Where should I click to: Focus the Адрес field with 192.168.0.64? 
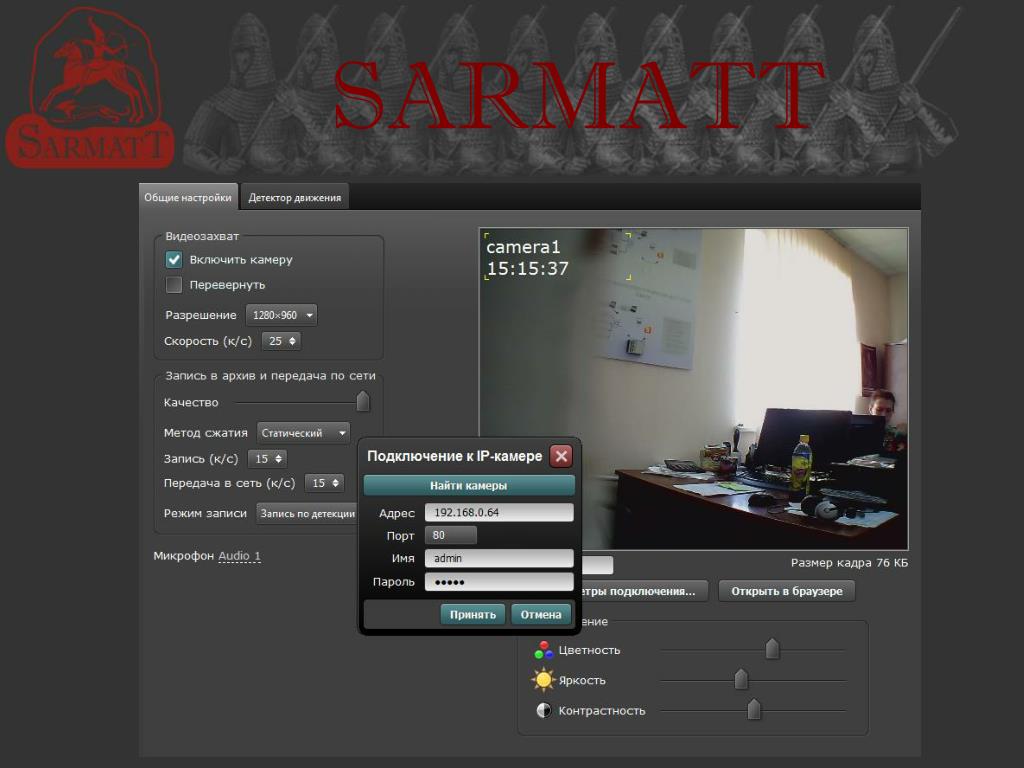(x=499, y=512)
